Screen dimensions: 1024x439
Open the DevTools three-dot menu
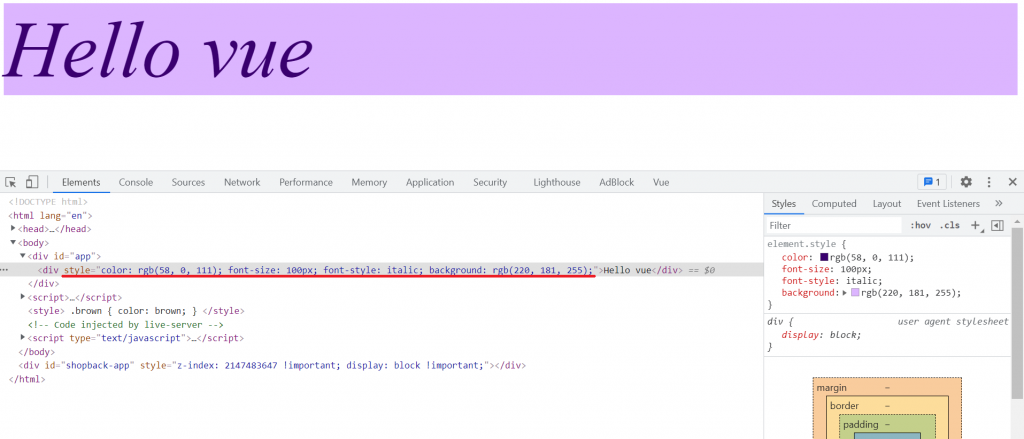989,182
